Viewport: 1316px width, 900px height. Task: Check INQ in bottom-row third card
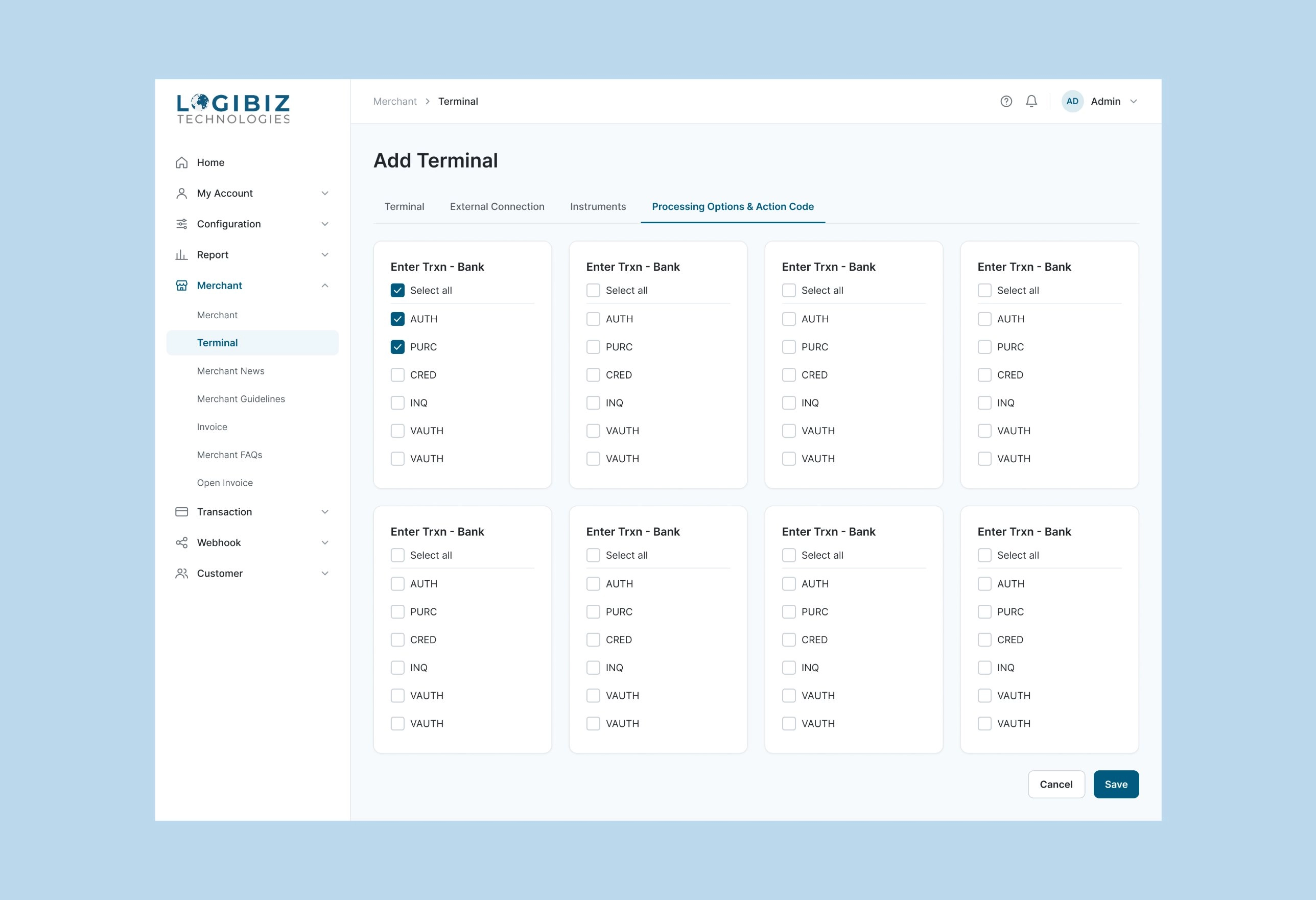pyautogui.click(x=789, y=668)
